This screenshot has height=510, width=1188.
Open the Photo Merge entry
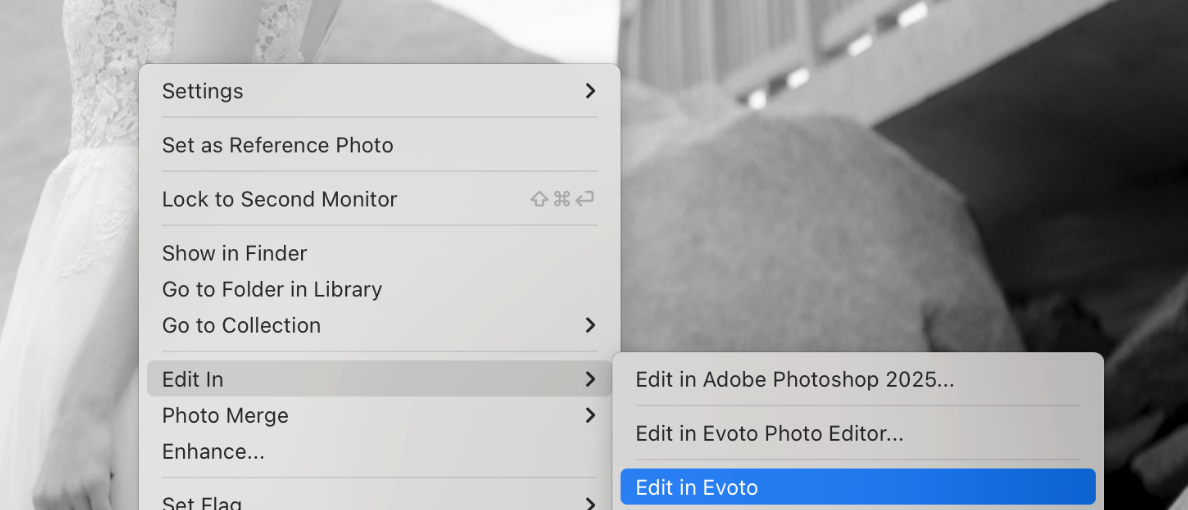coord(379,415)
